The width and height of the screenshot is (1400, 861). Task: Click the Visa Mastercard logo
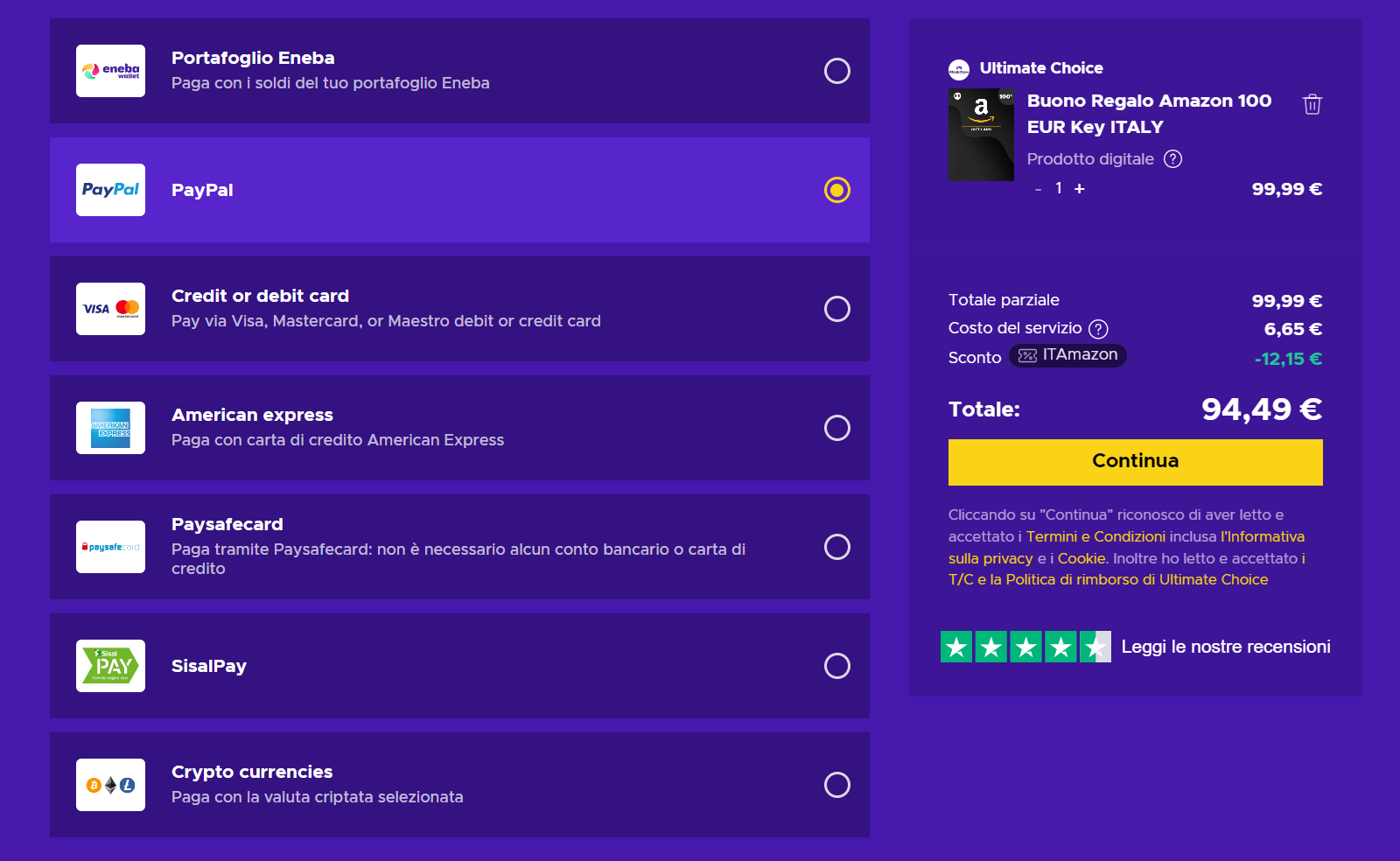(x=110, y=309)
